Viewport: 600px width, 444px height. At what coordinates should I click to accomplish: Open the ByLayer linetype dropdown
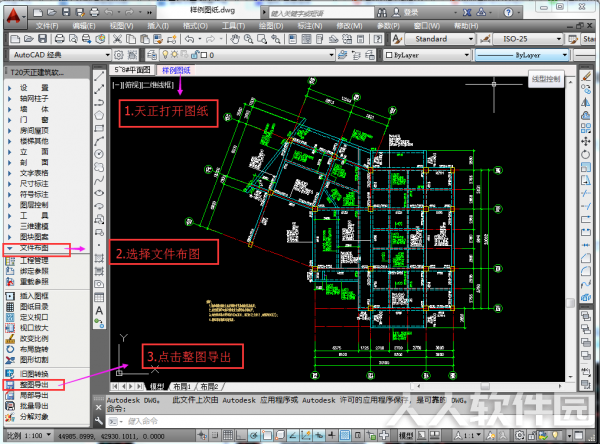click(522, 55)
